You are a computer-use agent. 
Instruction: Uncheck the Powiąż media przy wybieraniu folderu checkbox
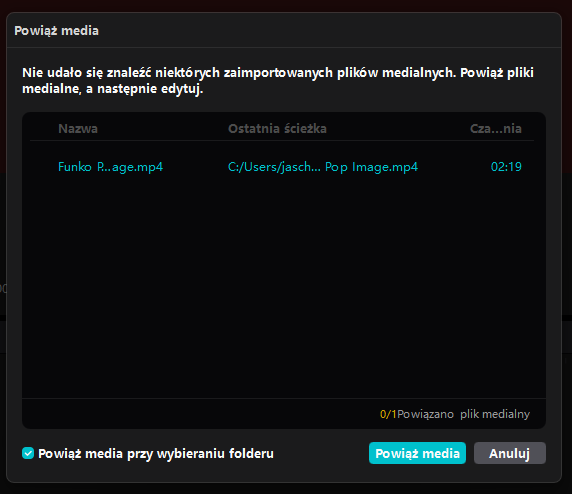point(28,453)
